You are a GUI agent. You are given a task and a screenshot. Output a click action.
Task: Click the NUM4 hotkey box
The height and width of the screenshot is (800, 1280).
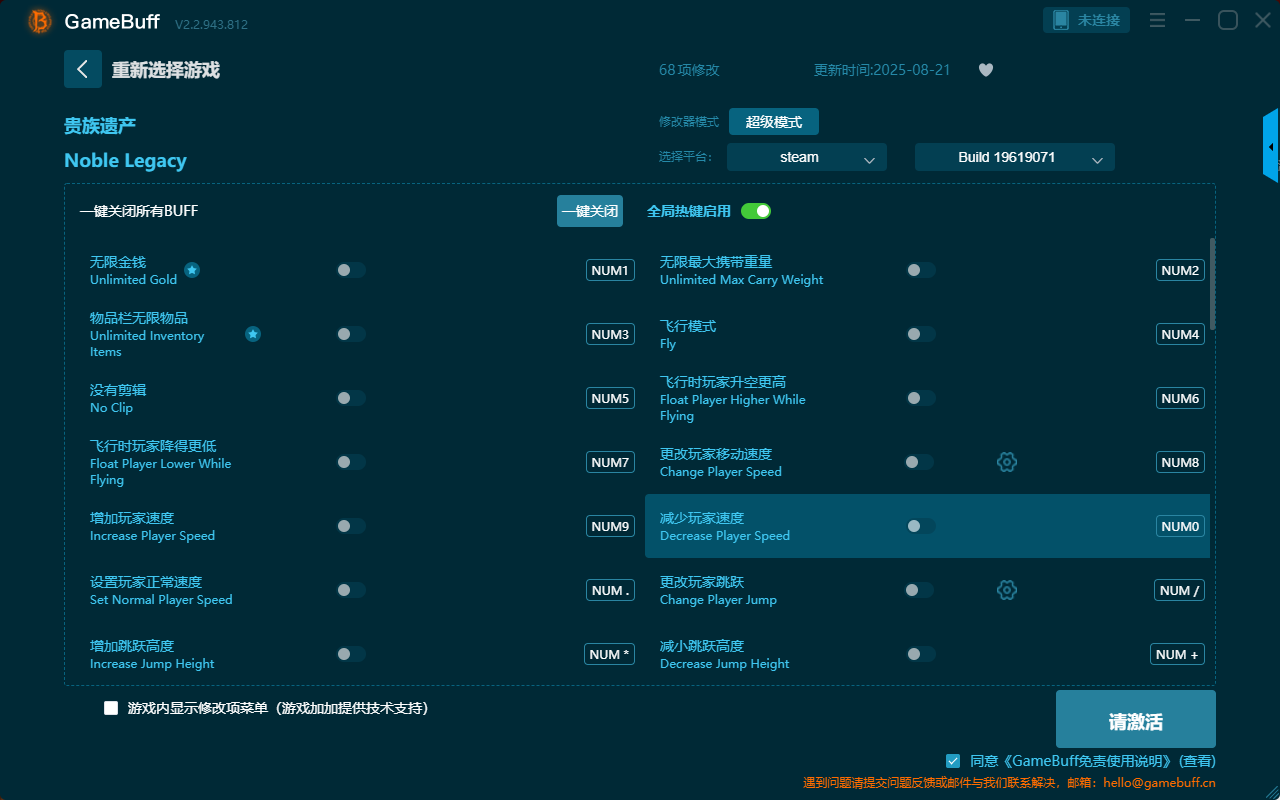1180,334
